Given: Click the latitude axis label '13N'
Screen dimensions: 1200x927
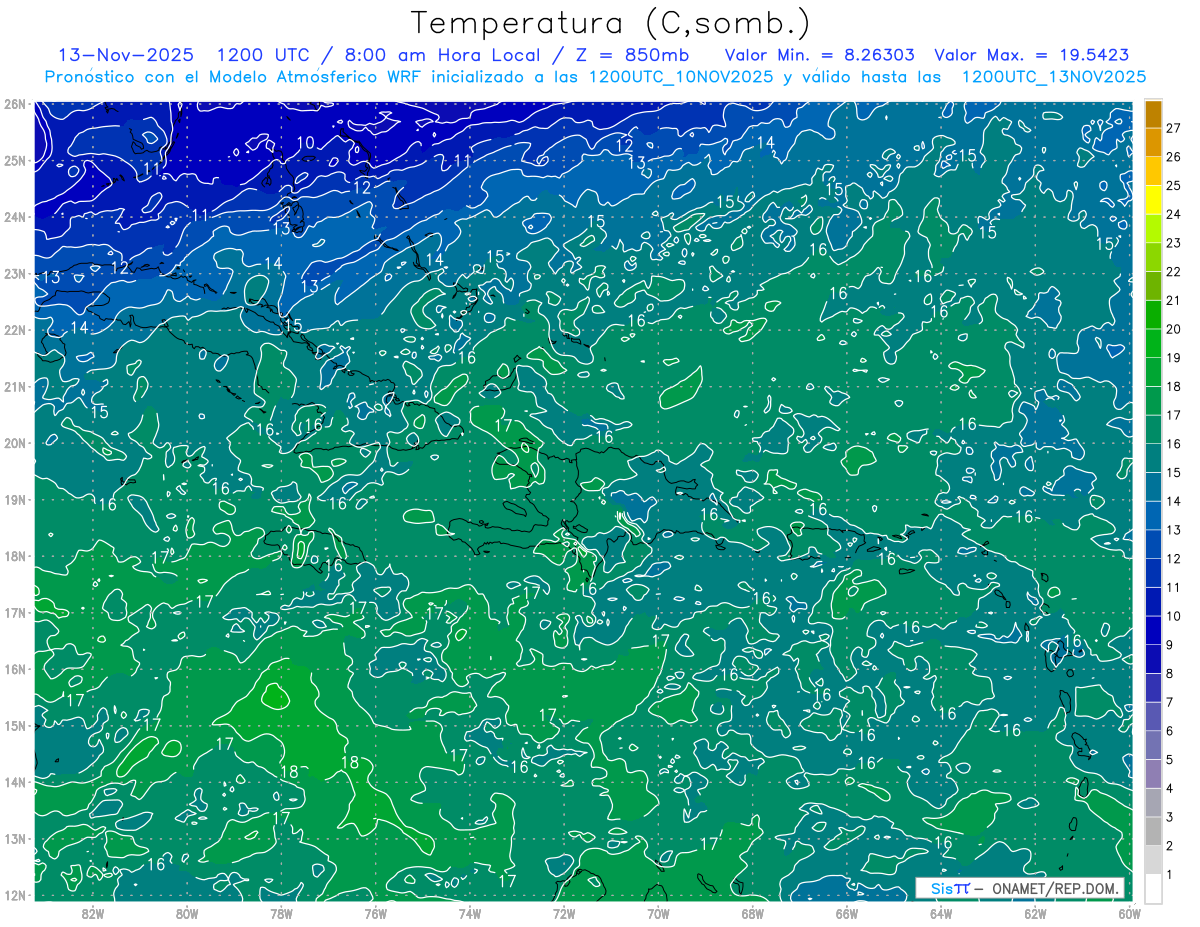Looking at the screenshot, I should (14, 838).
